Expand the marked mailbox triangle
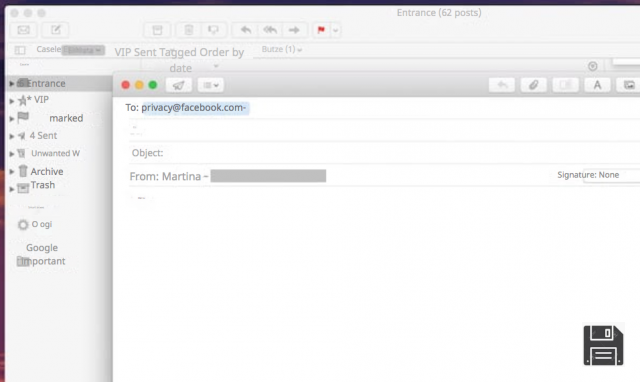The height and width of the screenshot is (382, 640). [x=11, y=118]
